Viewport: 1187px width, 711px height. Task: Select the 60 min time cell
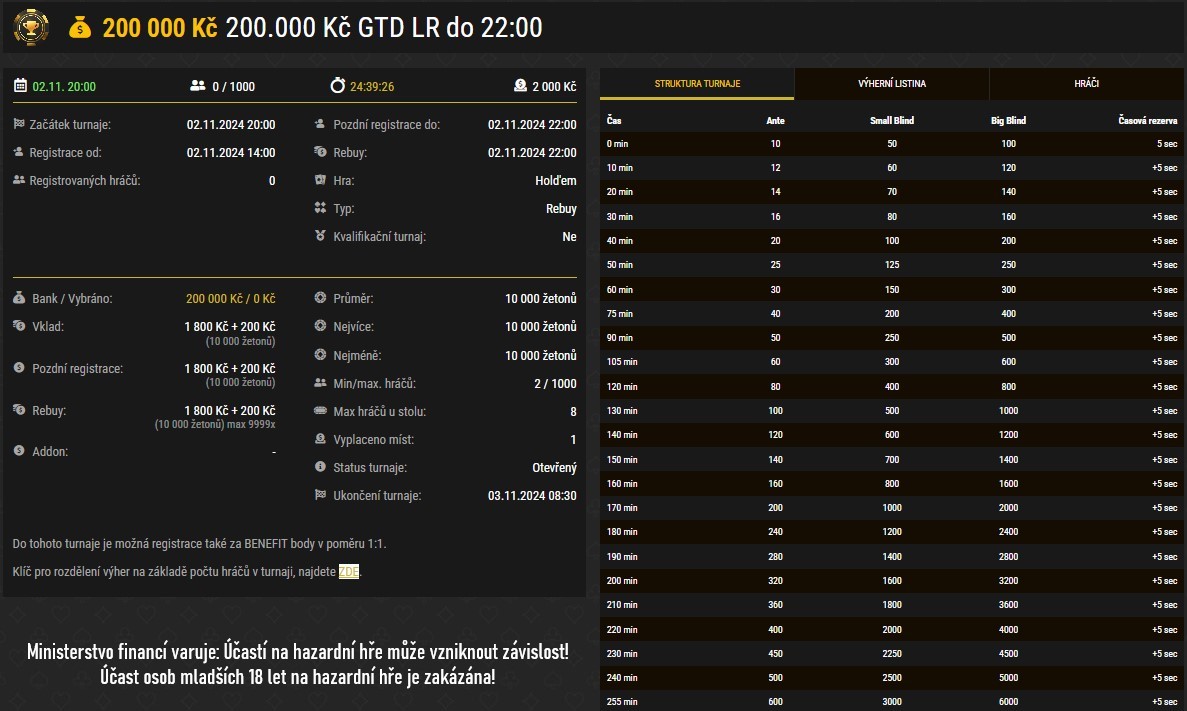[x=619, y=289]
